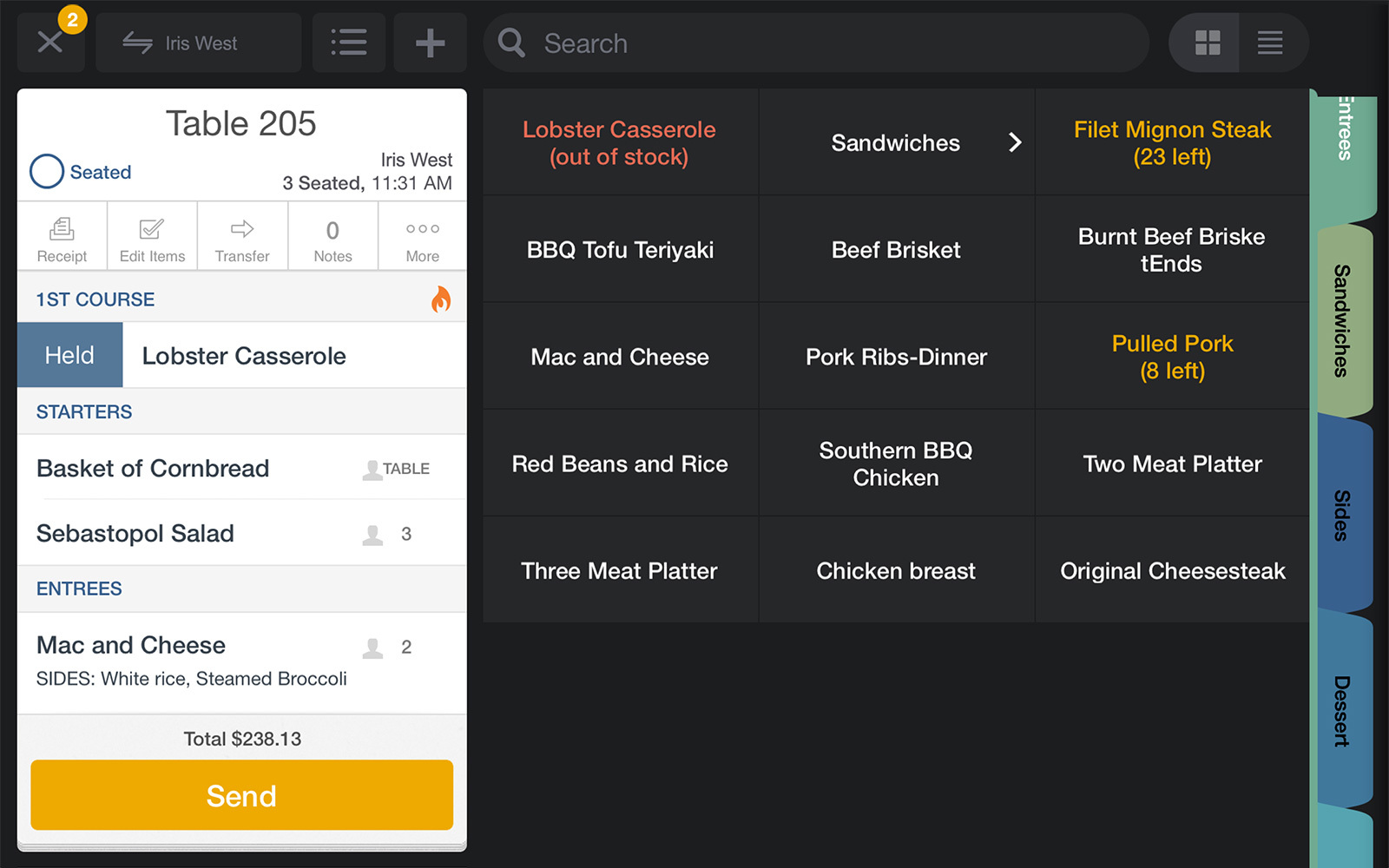Toggle the Held status on Lobster Casserole

69,355
